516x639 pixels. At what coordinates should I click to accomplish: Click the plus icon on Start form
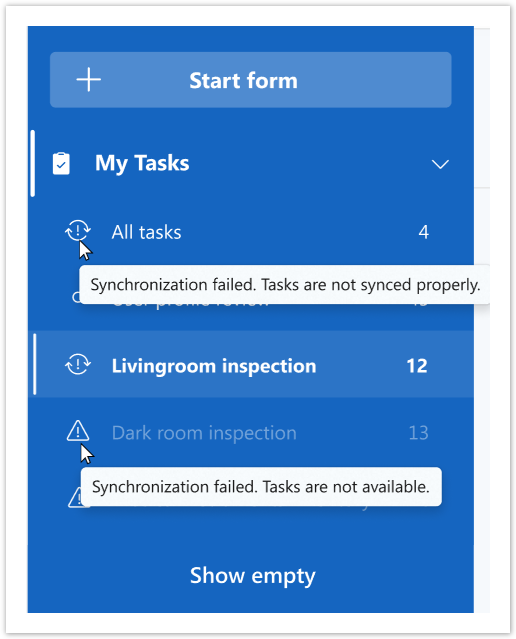click(88, 80)
